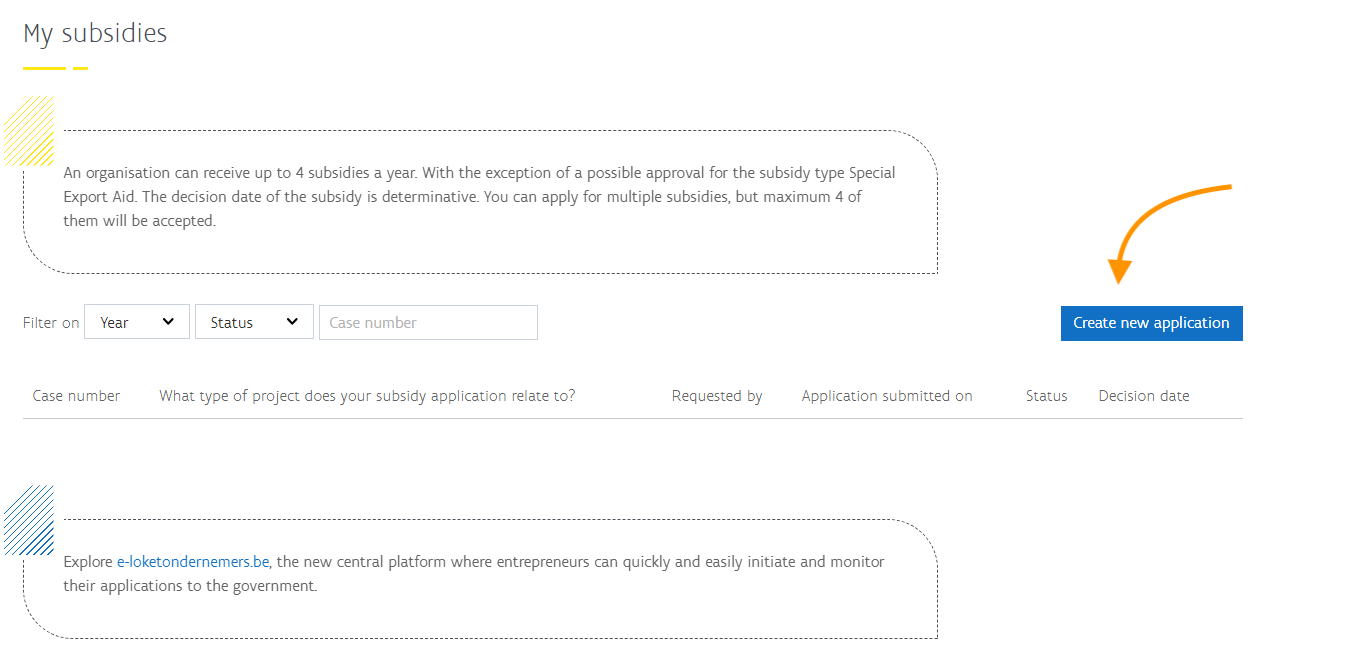Open the e-loketondernemers.be link
The height and width of the screenshot is (657, 1371).
coord(193,562)
